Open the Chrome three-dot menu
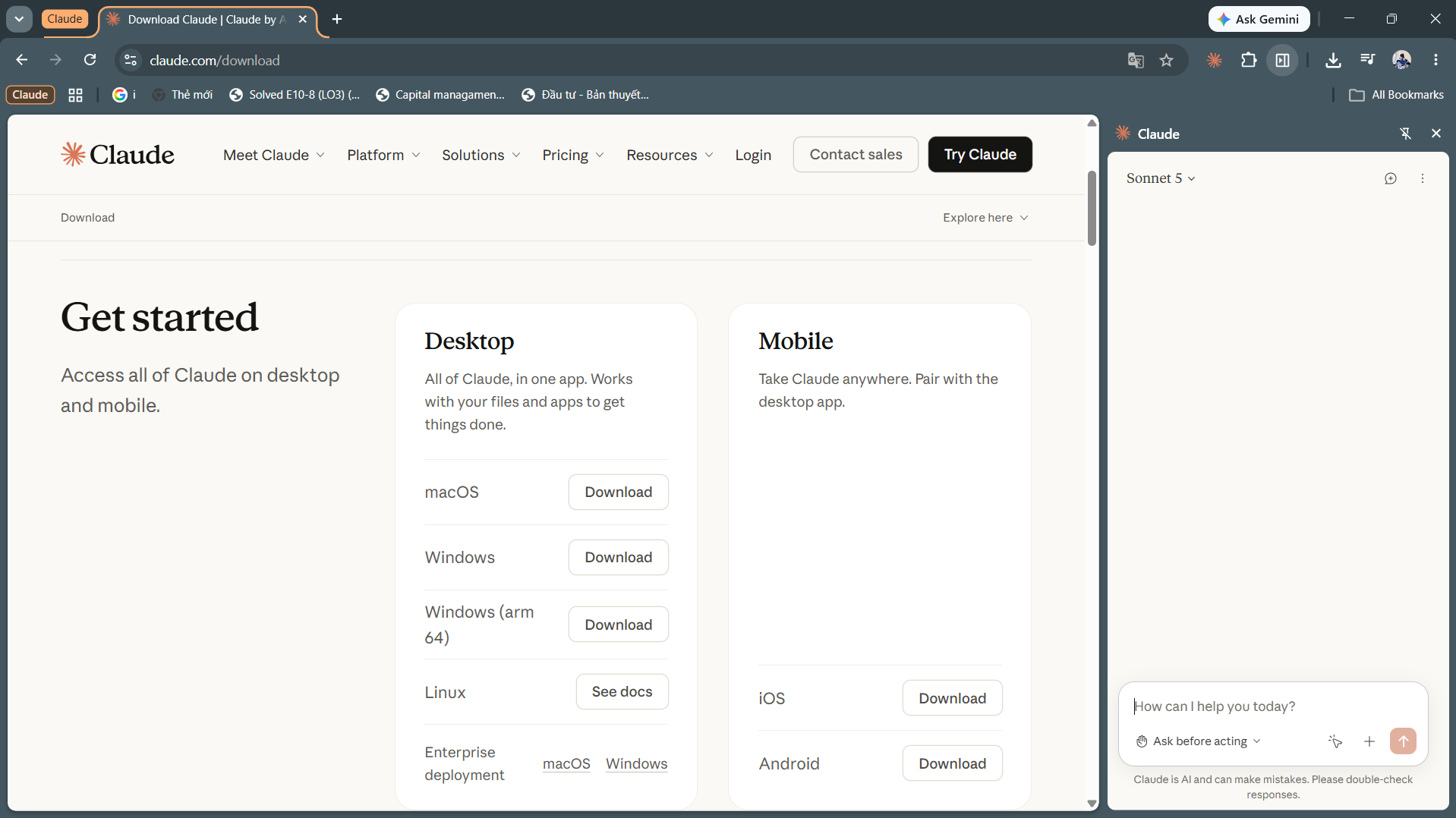This screenshot has height=818, width=1456. [x=1436, y=60]
